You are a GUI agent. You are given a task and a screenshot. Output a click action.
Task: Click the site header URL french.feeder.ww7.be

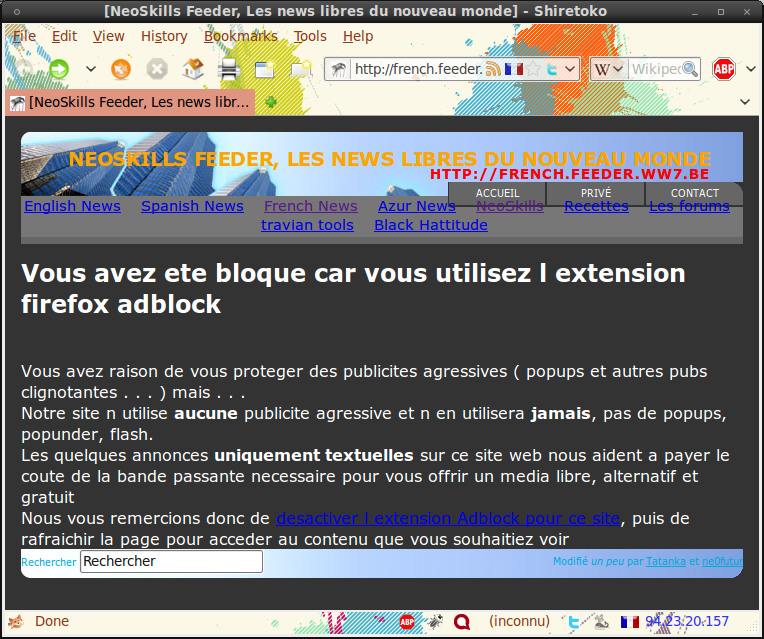(569, 174)
